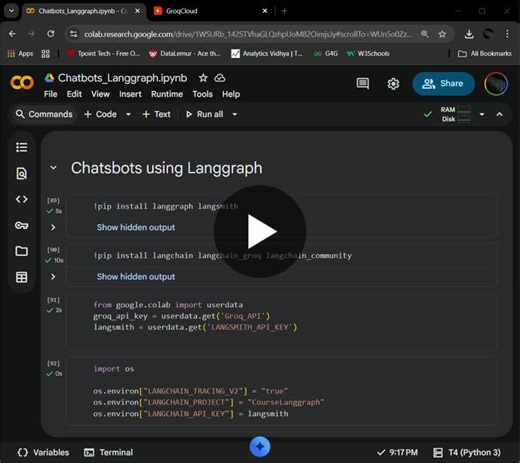Open the Run all dropdown arrow
520x463 pixels.
coord(235,114)
